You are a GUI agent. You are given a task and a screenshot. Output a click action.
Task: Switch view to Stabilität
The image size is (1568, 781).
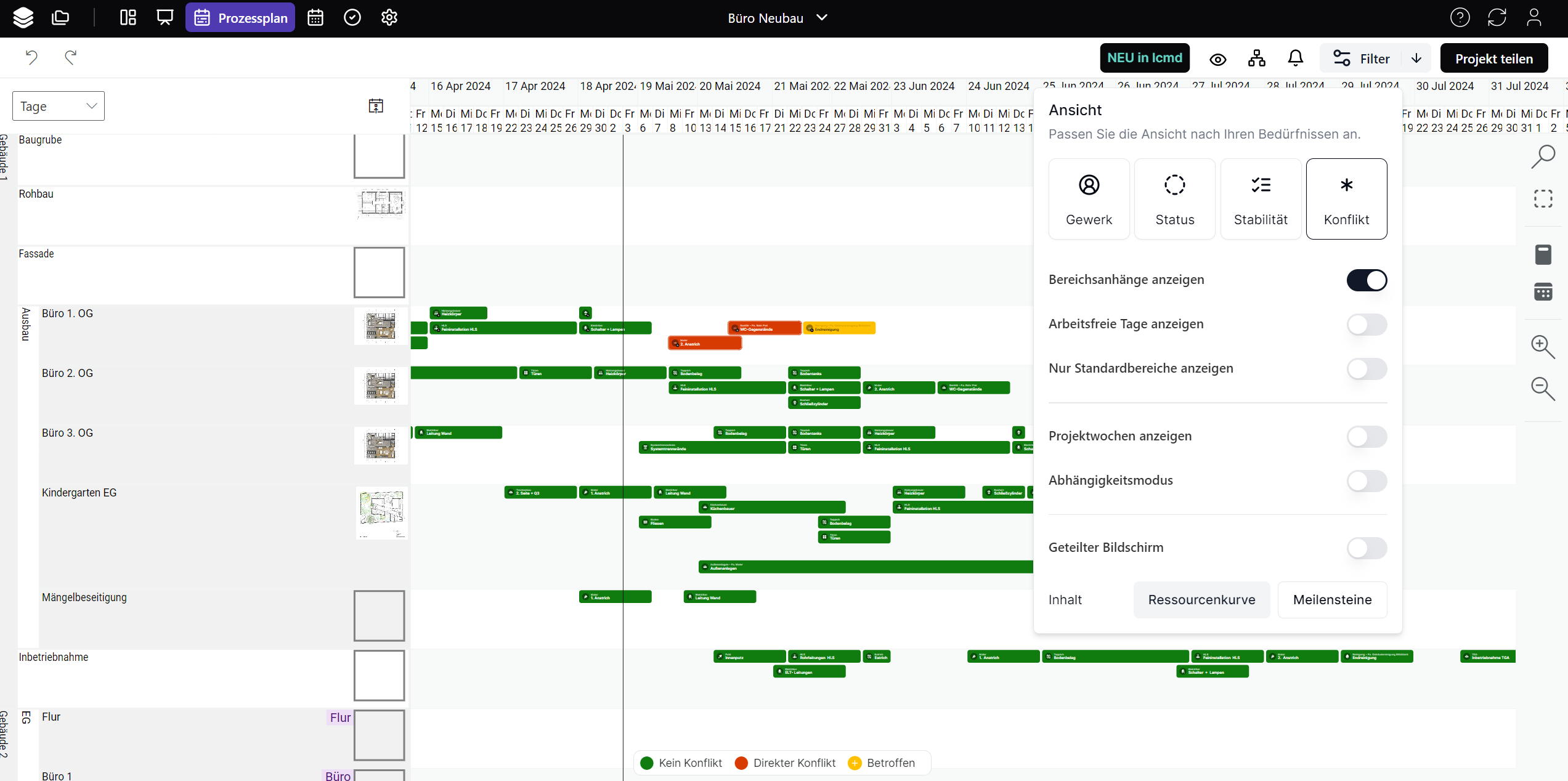[1261, 199]
